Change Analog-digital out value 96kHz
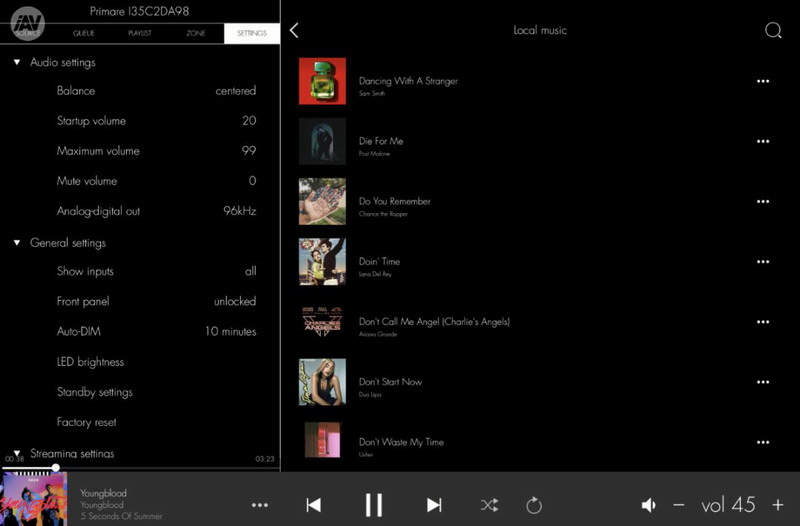This screenshot has height=526, width=800. (x=239, y=211)
